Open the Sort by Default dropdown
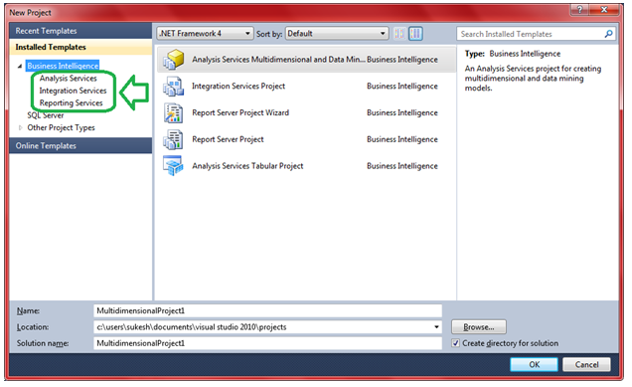 337,33
